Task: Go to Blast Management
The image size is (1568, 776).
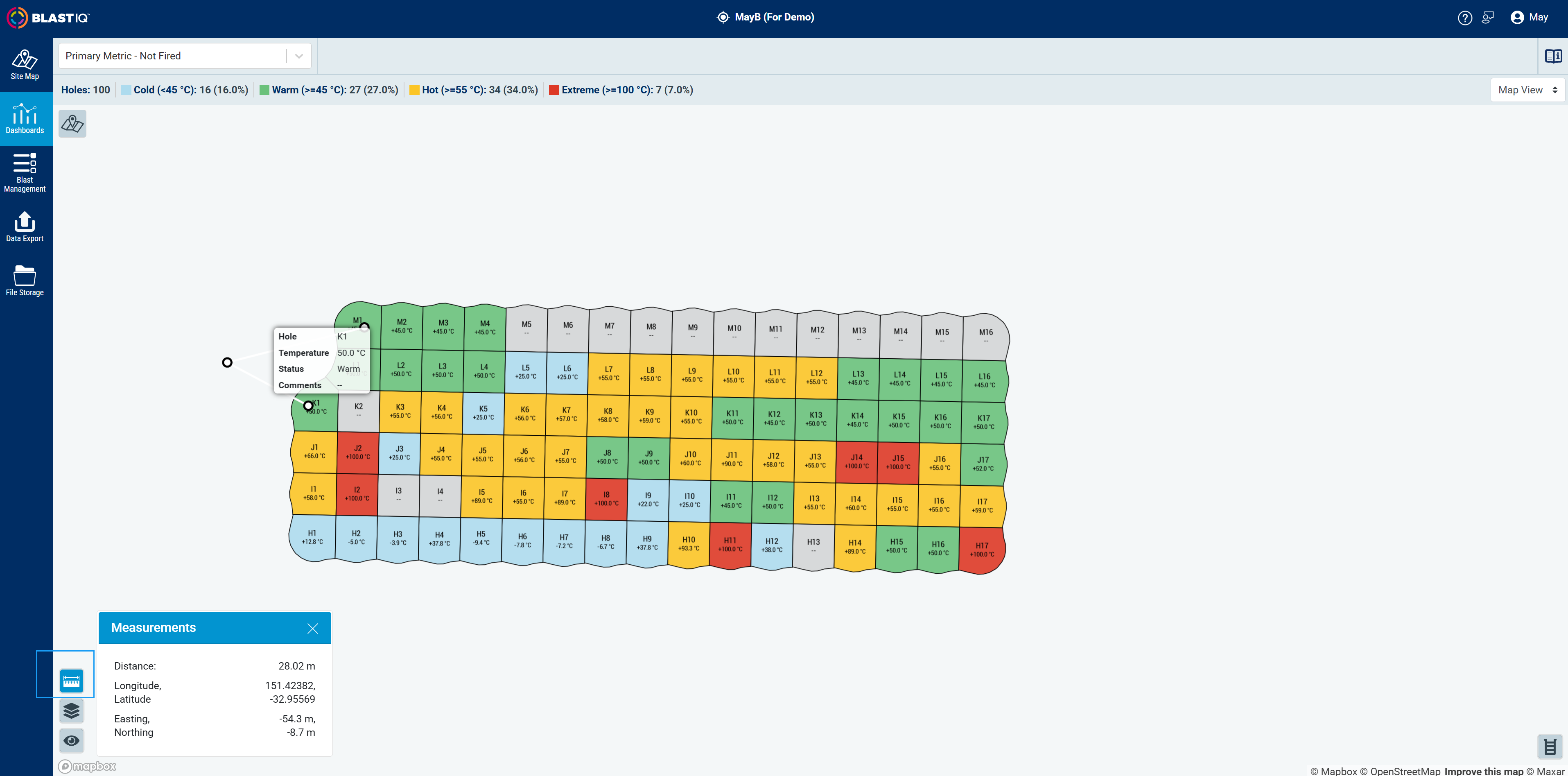Action: [x=25, y=173]
